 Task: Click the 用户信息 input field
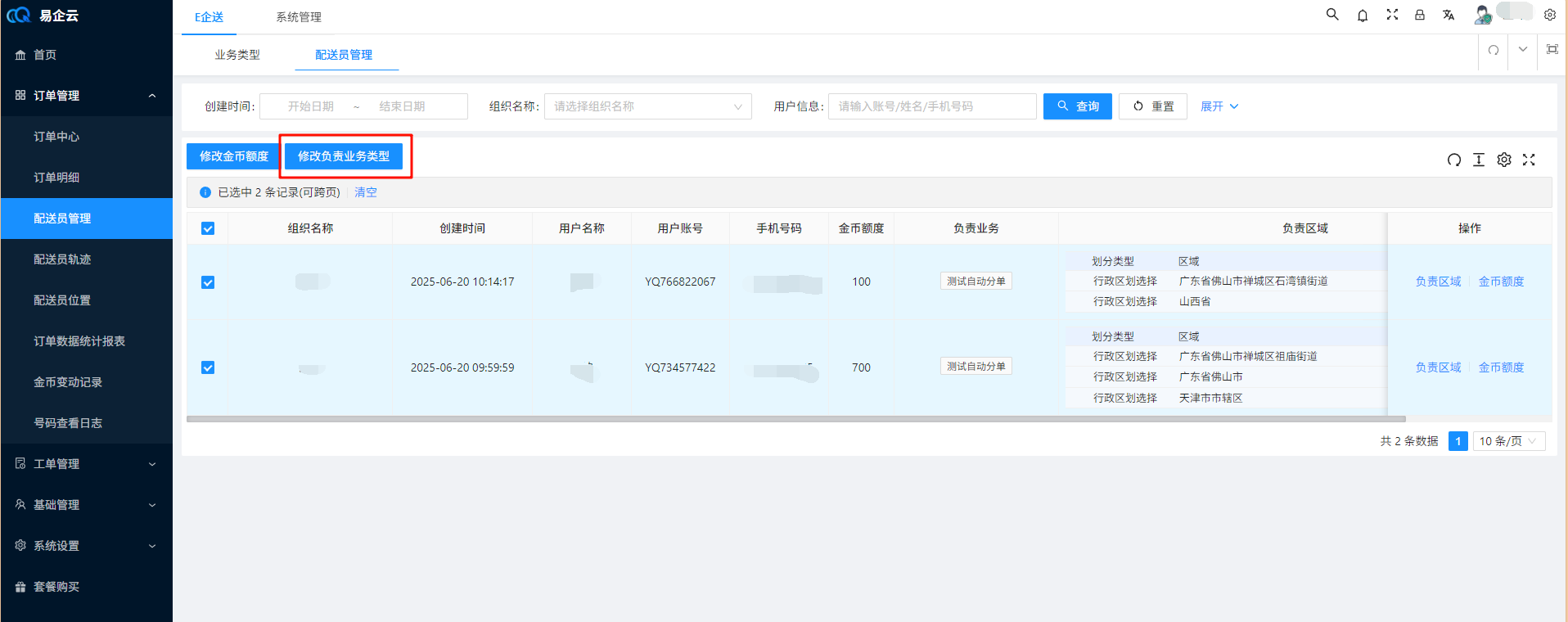[x=932, y=106]
